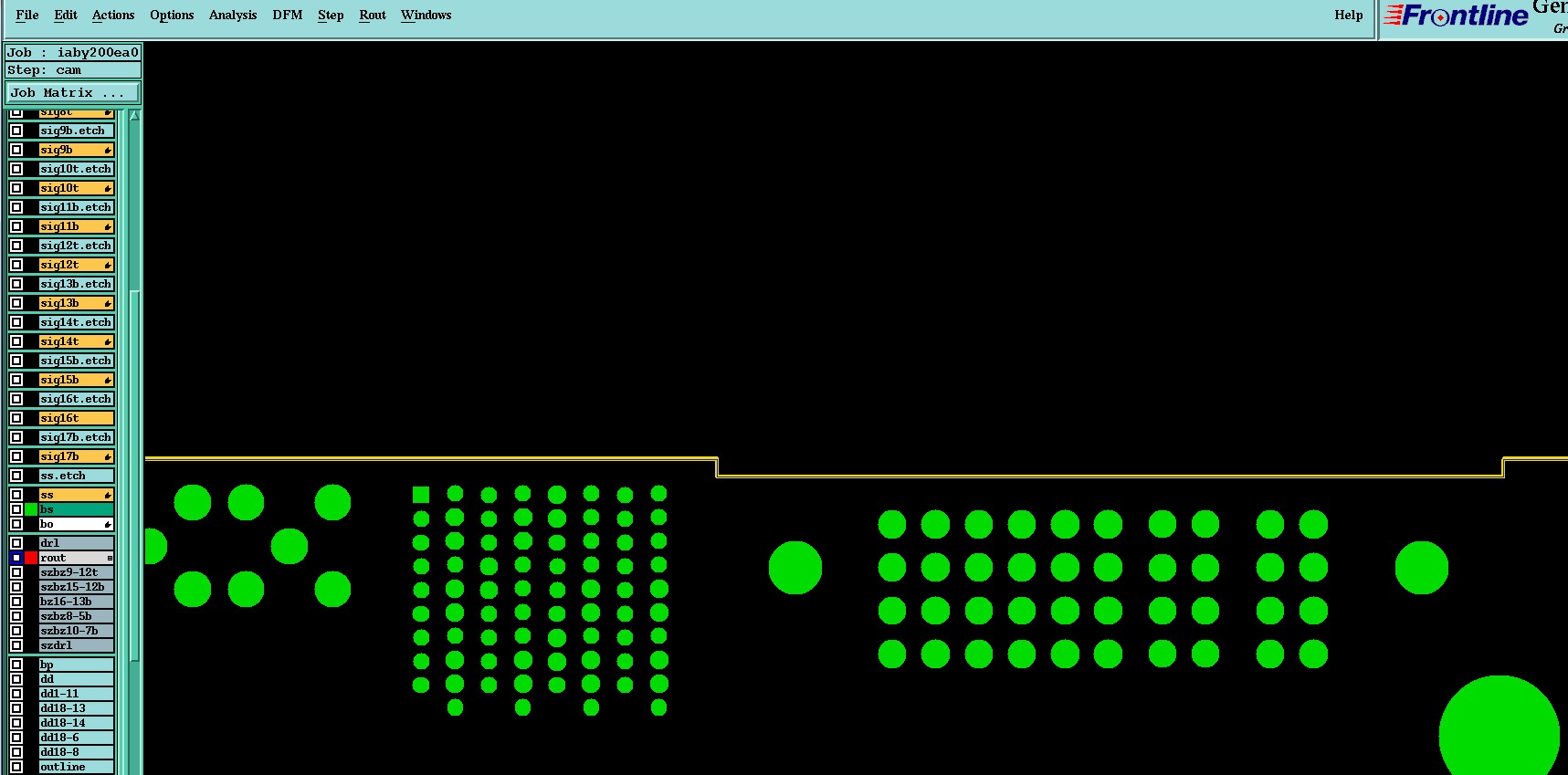
Task: Toggle the checkbox for layer sig9b.etch
Action: pyautogui.click(x=16, y=131)
